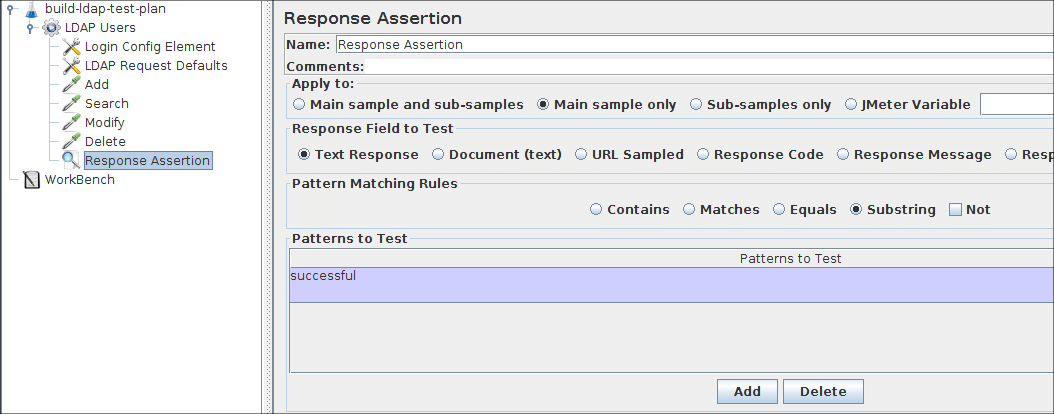Click the WorkBench clipboard icon
Viewport: 1054px width, 414px height.
coord(32,180)
